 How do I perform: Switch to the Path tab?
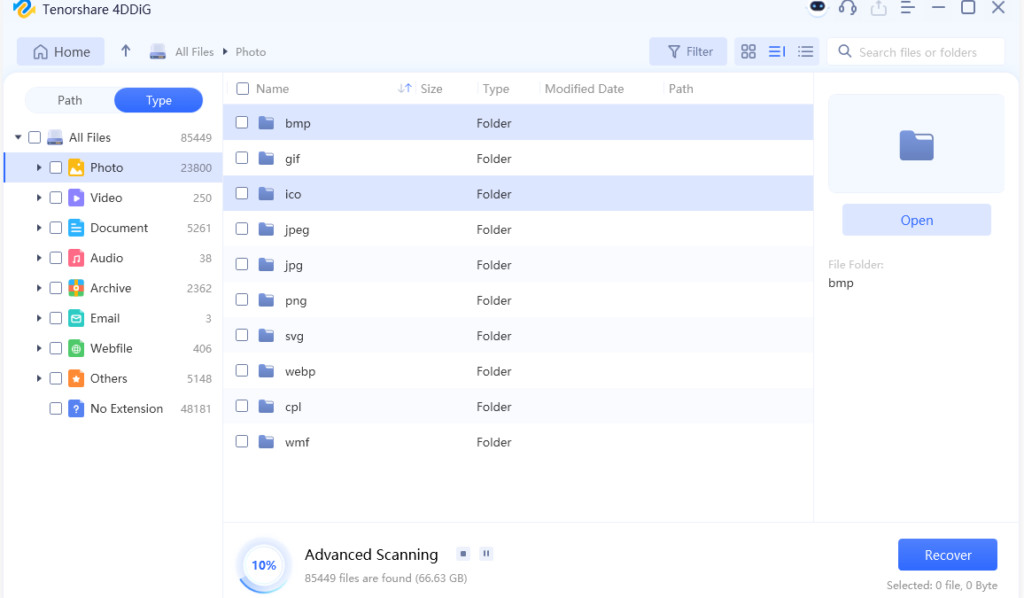[x=70, y=100]
